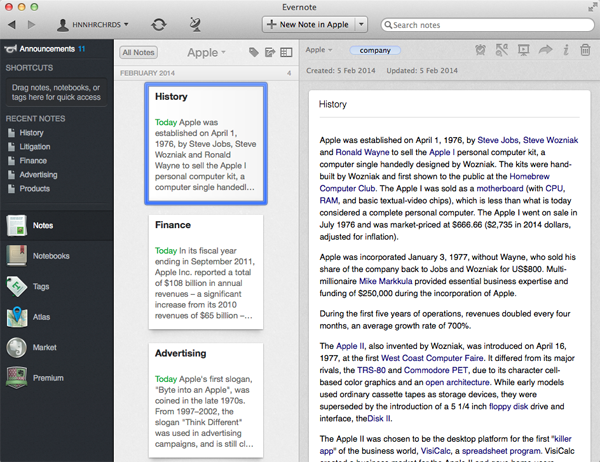Select the Finance note card

pos(206,272)
